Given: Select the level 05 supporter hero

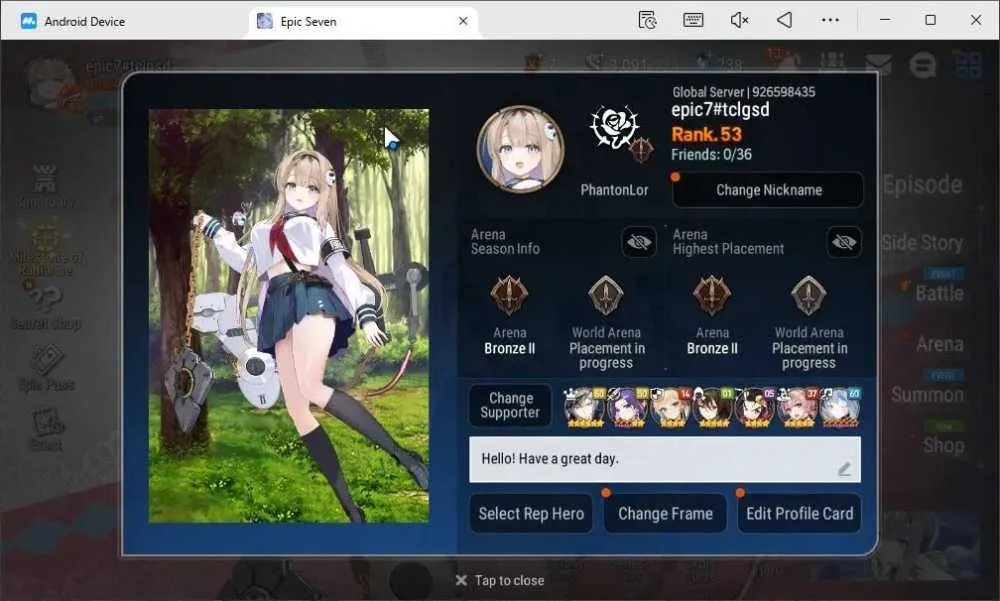Looking at the screenshot, I should tap(755, 406).
